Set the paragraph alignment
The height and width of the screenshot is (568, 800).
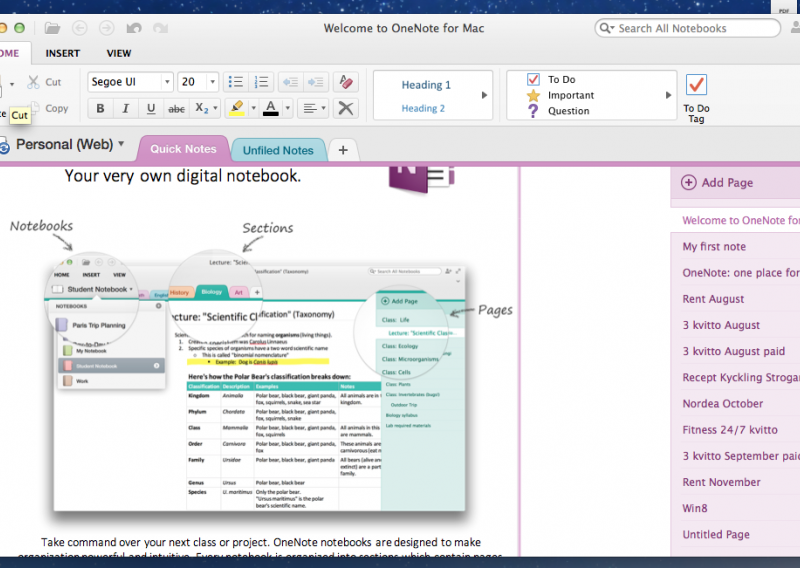tap(309, 108)
